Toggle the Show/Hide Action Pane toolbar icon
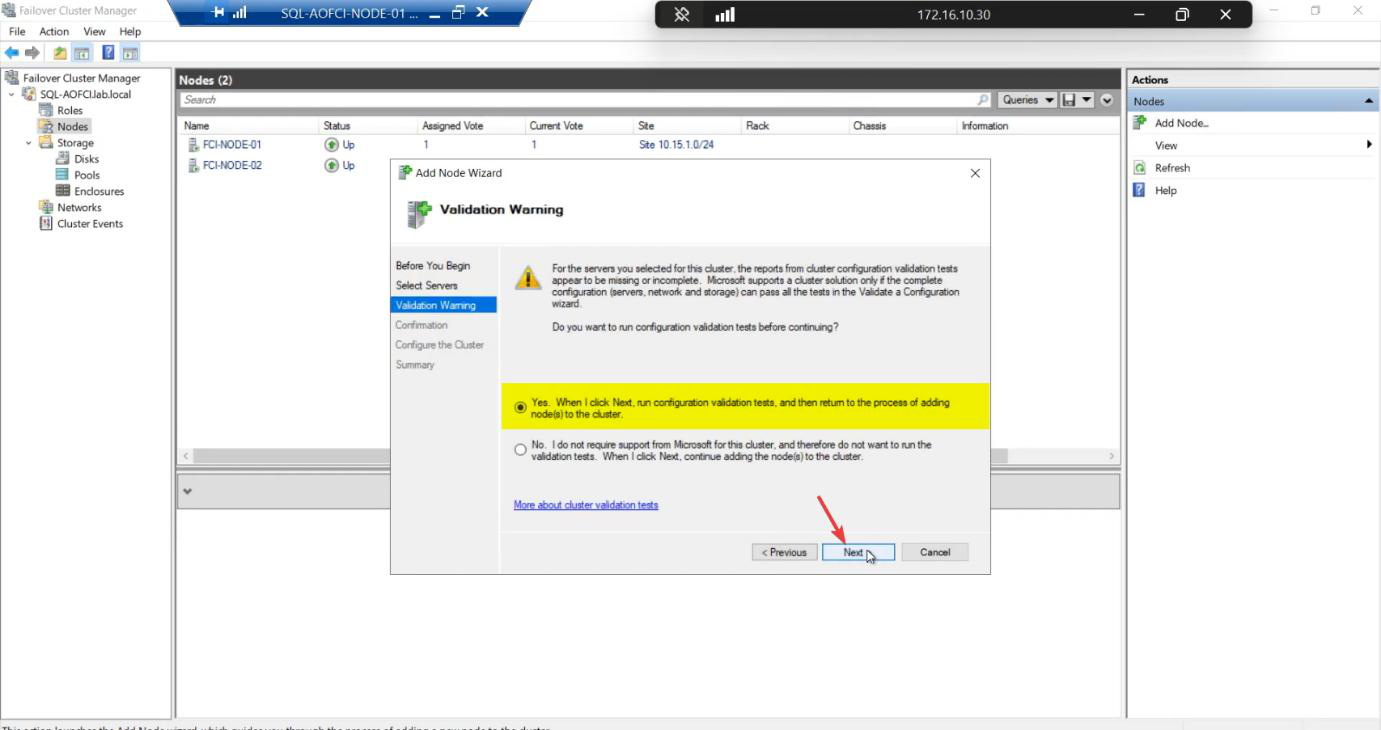This screenshot has height=730, width=1381. [130, 53]
